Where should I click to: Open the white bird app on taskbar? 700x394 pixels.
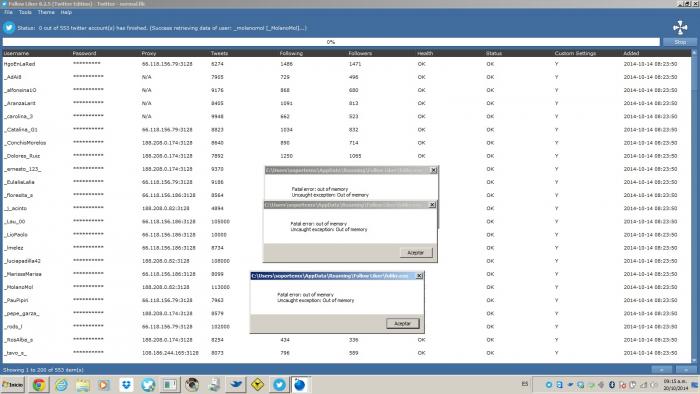tap(148, 384)
